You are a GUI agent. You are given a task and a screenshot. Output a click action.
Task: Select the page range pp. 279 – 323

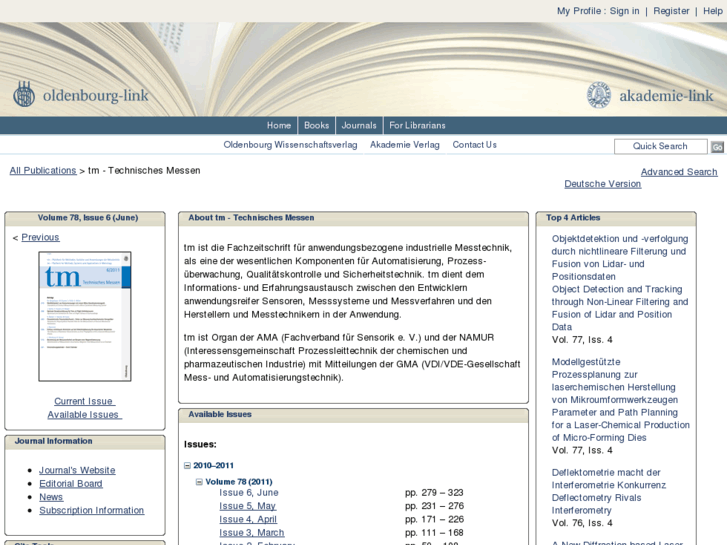click(x=434, y=492)
